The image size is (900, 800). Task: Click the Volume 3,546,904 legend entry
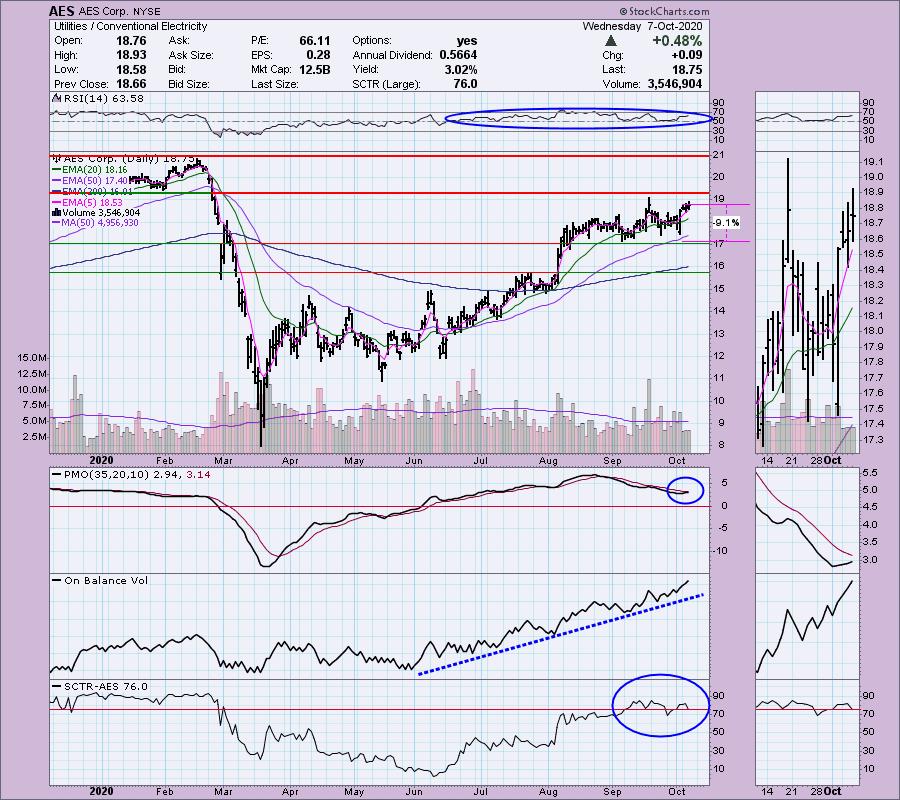100,213
